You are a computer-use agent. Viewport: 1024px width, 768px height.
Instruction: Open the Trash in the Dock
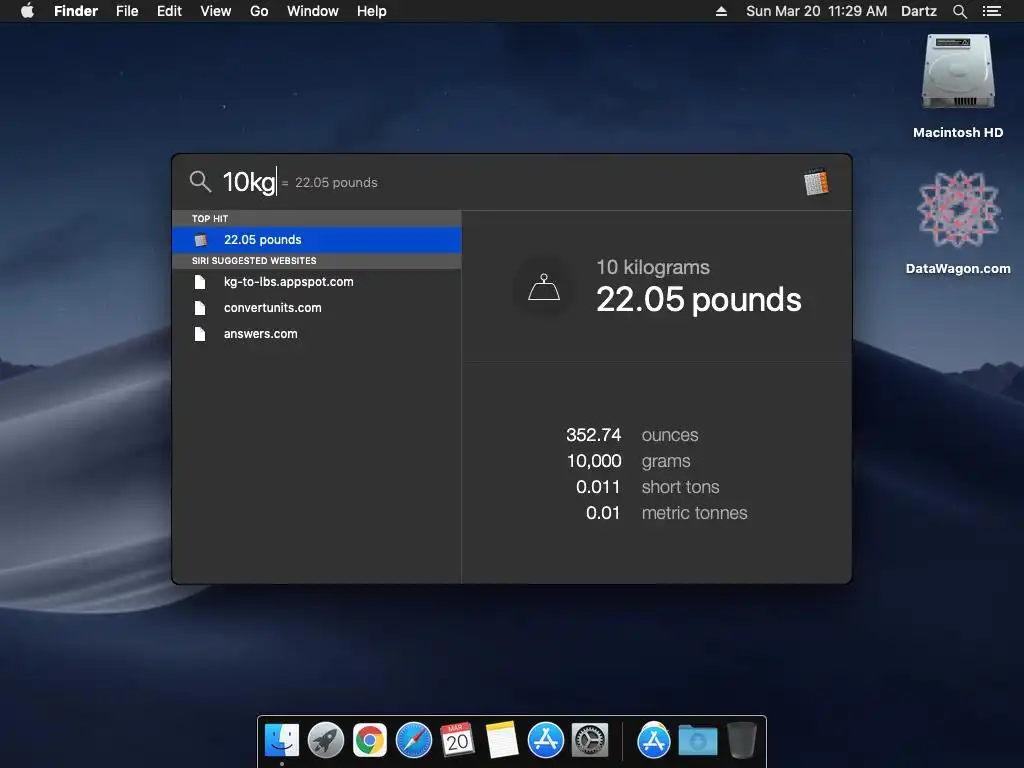(741, 740)
